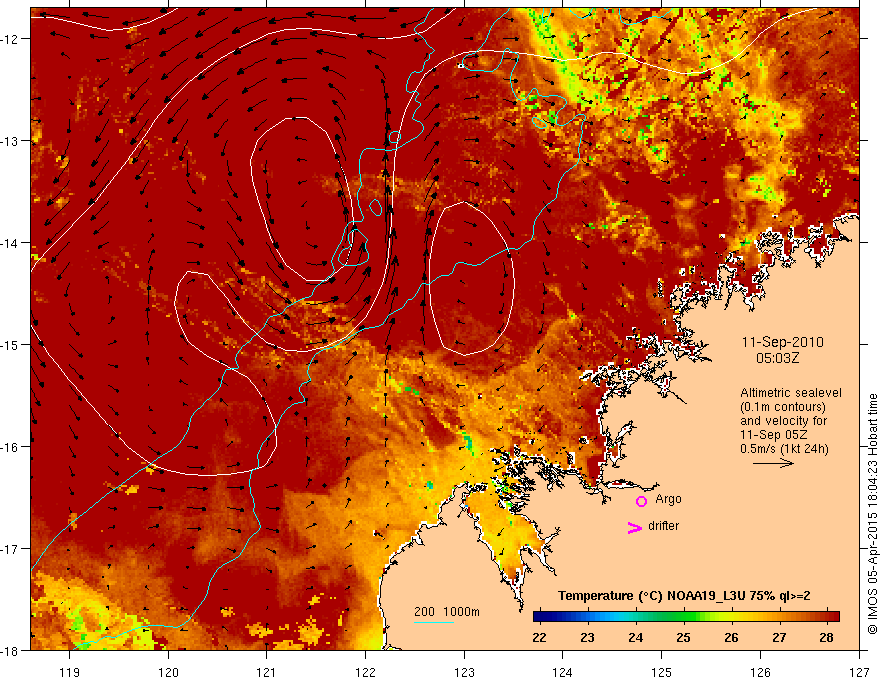
Task: Click latitude axis label '-14'
Action: point(10,243)
